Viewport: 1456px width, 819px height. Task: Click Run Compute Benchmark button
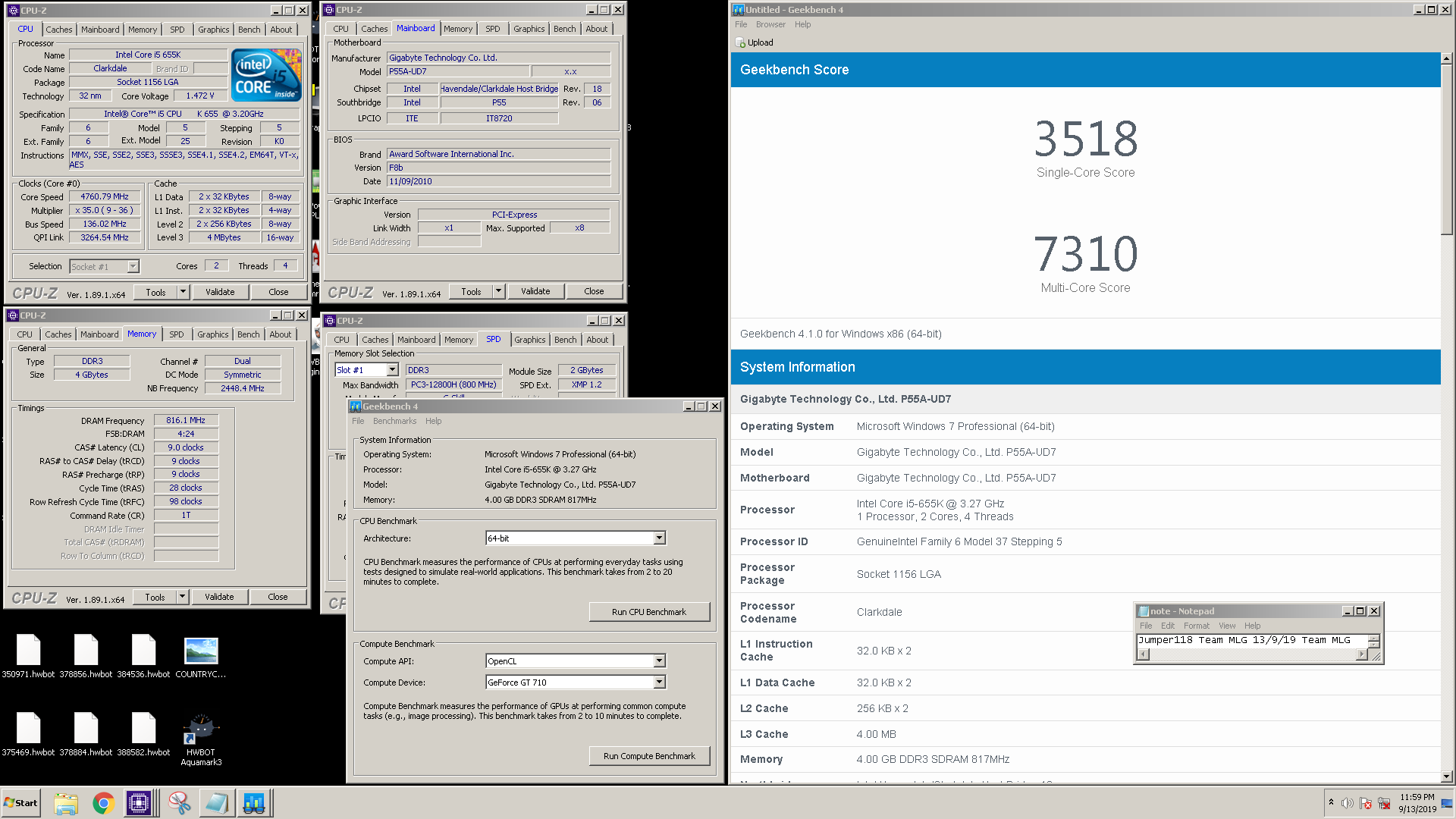[649, 756]
